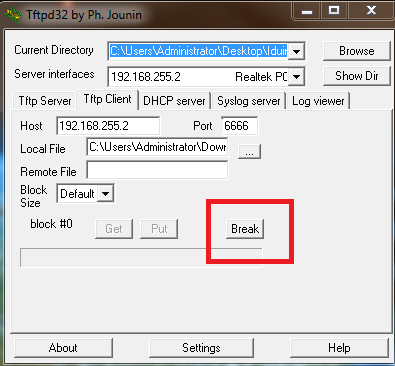Switch to the Tftp Server tab
395x366 pixels.
(x=45, y=101)
